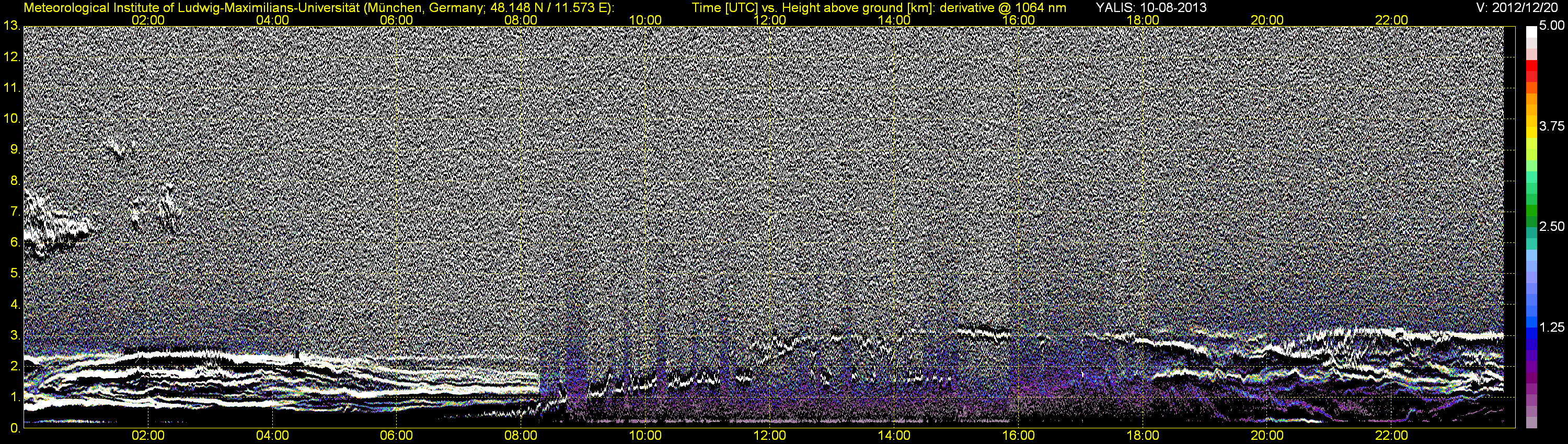
Task: Click 22:00 on the bottom time axis
Action: (x=1391, y=436)
